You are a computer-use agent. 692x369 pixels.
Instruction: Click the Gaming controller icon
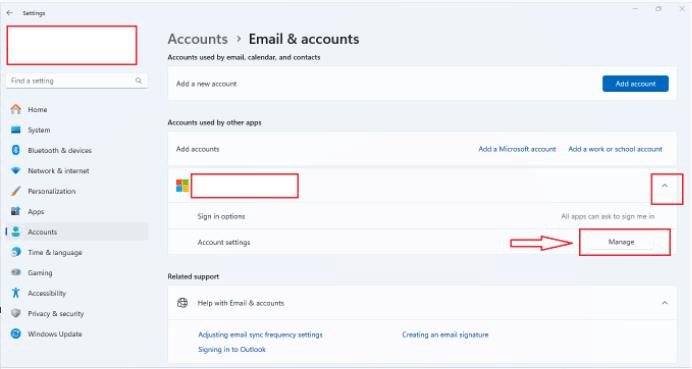[x=16, y=272]
